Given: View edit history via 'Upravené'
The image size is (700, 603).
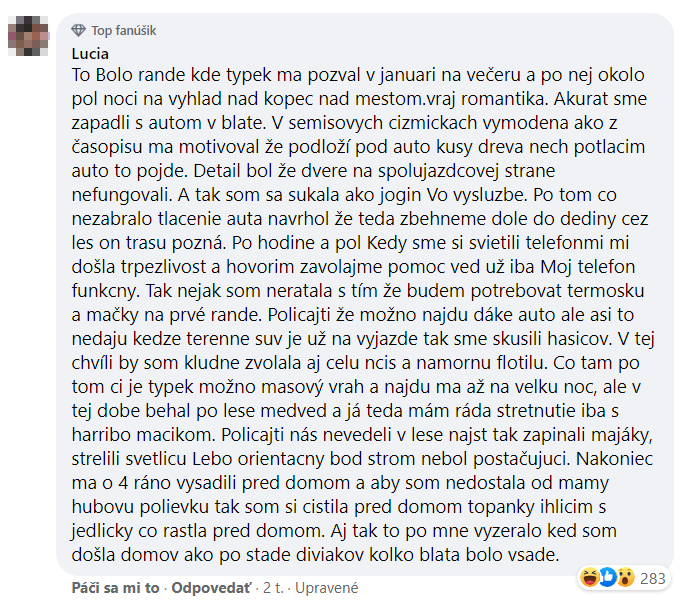Looking at the screenshot, I should pos(327,587).
